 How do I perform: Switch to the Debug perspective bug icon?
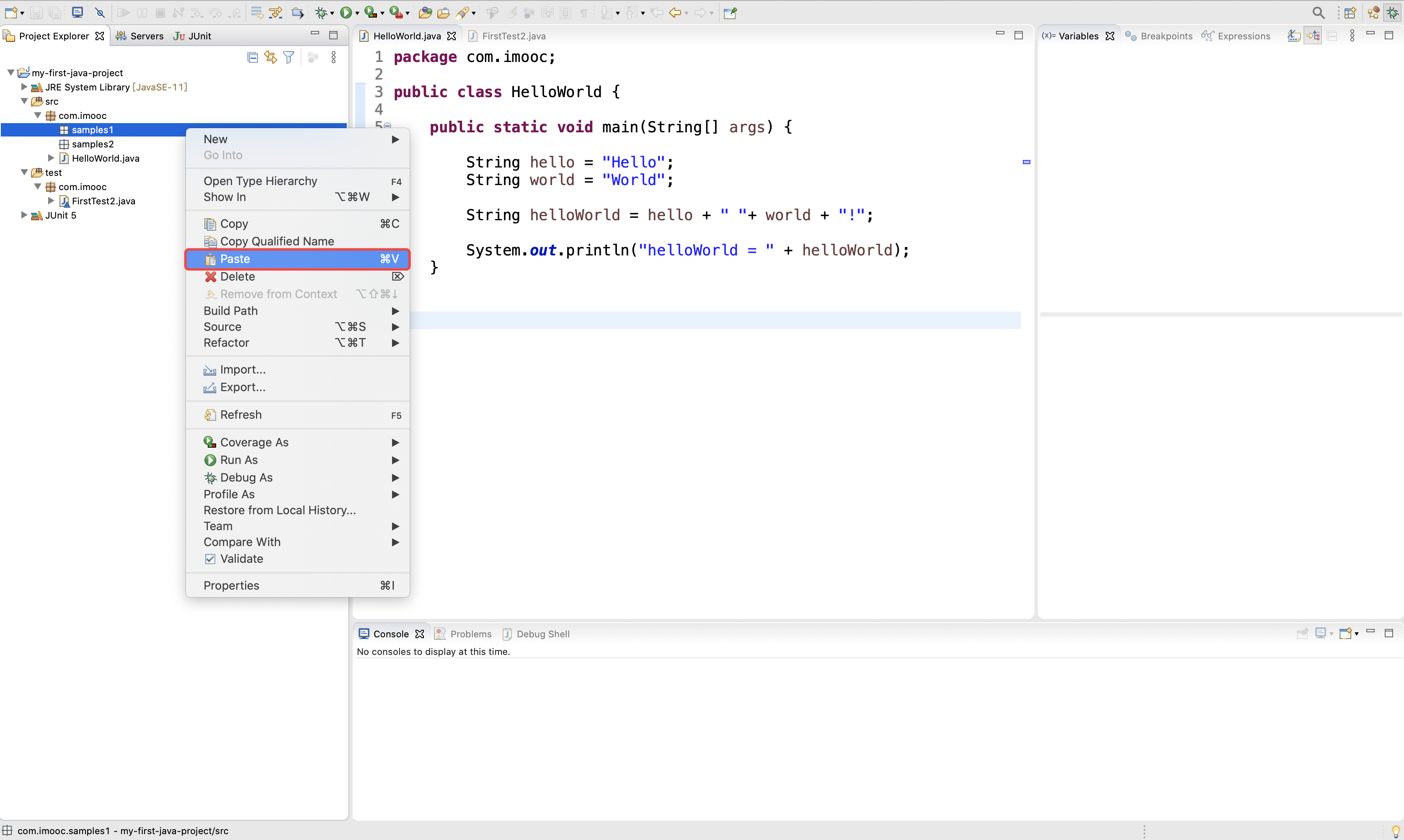point(1393,13)
